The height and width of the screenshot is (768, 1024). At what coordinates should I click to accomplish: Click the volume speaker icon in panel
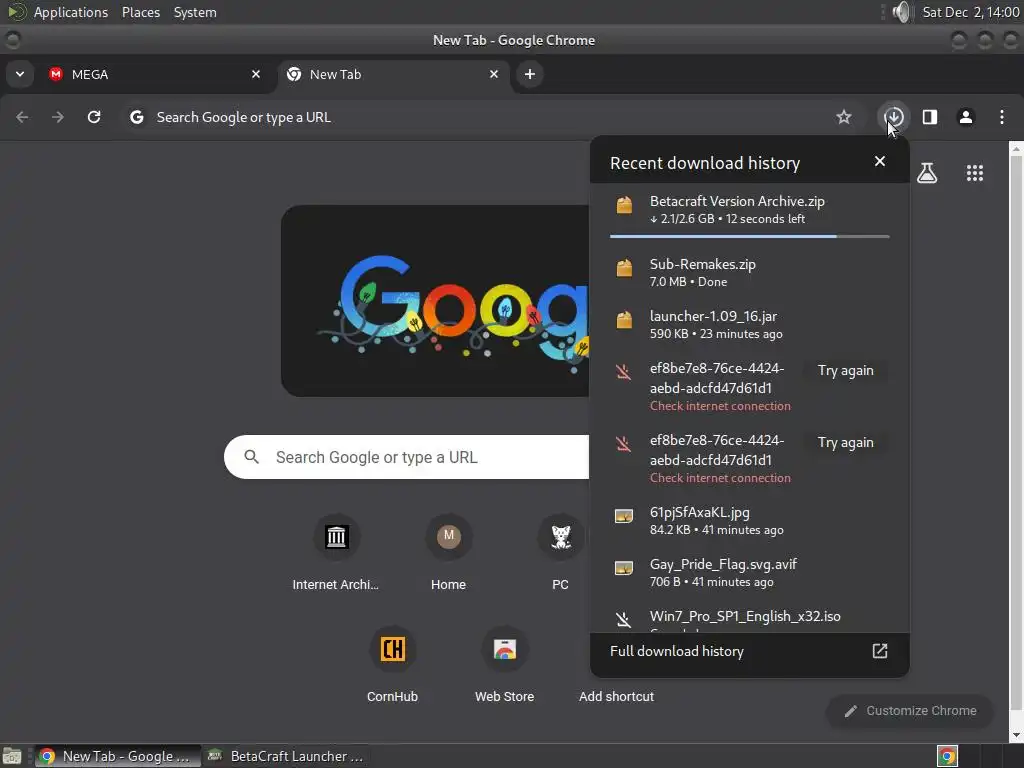[901, 12]
